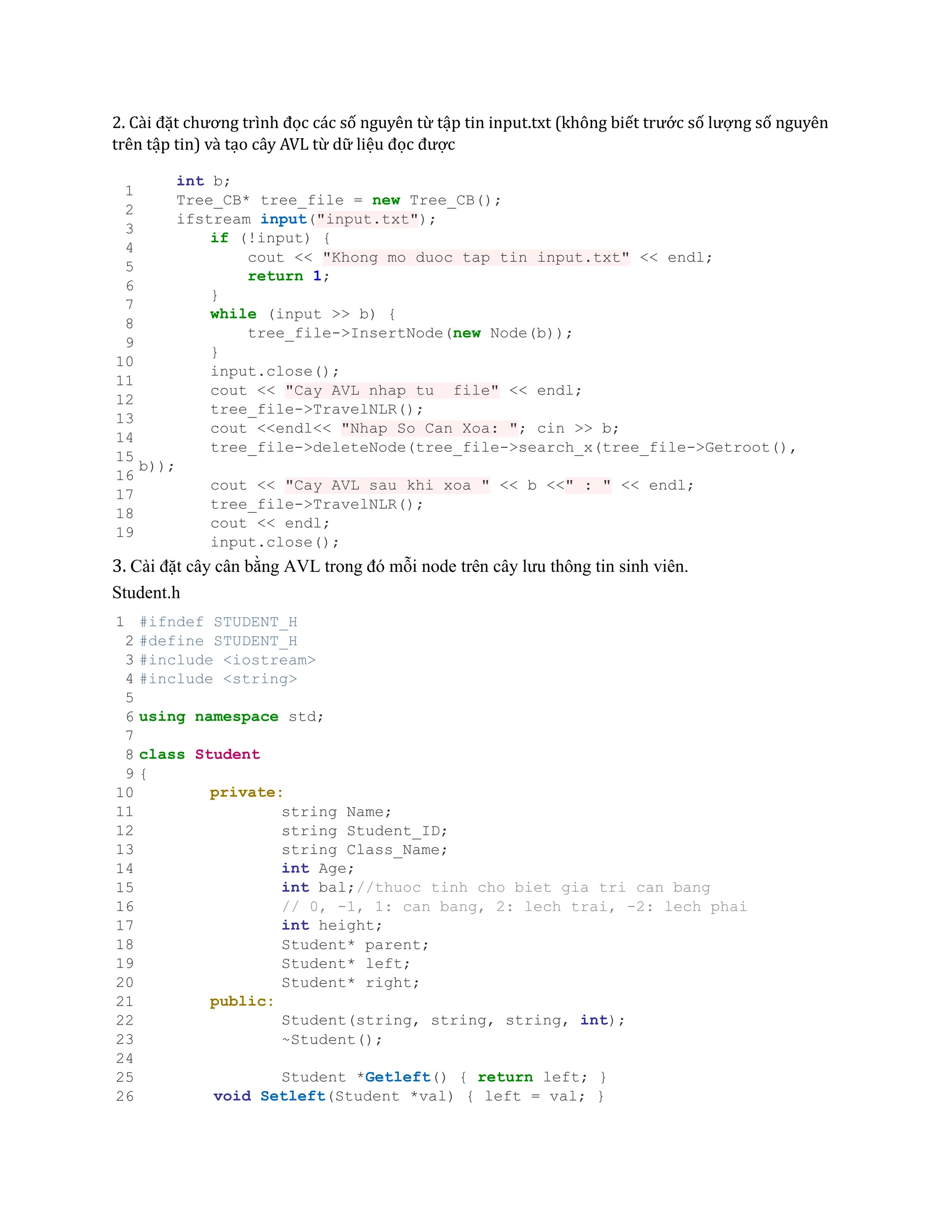Image resolution: width=952 pixels, height=1232 pixels.
Task: Click the 'int b;' declaration line
Action: pos(203,181)
